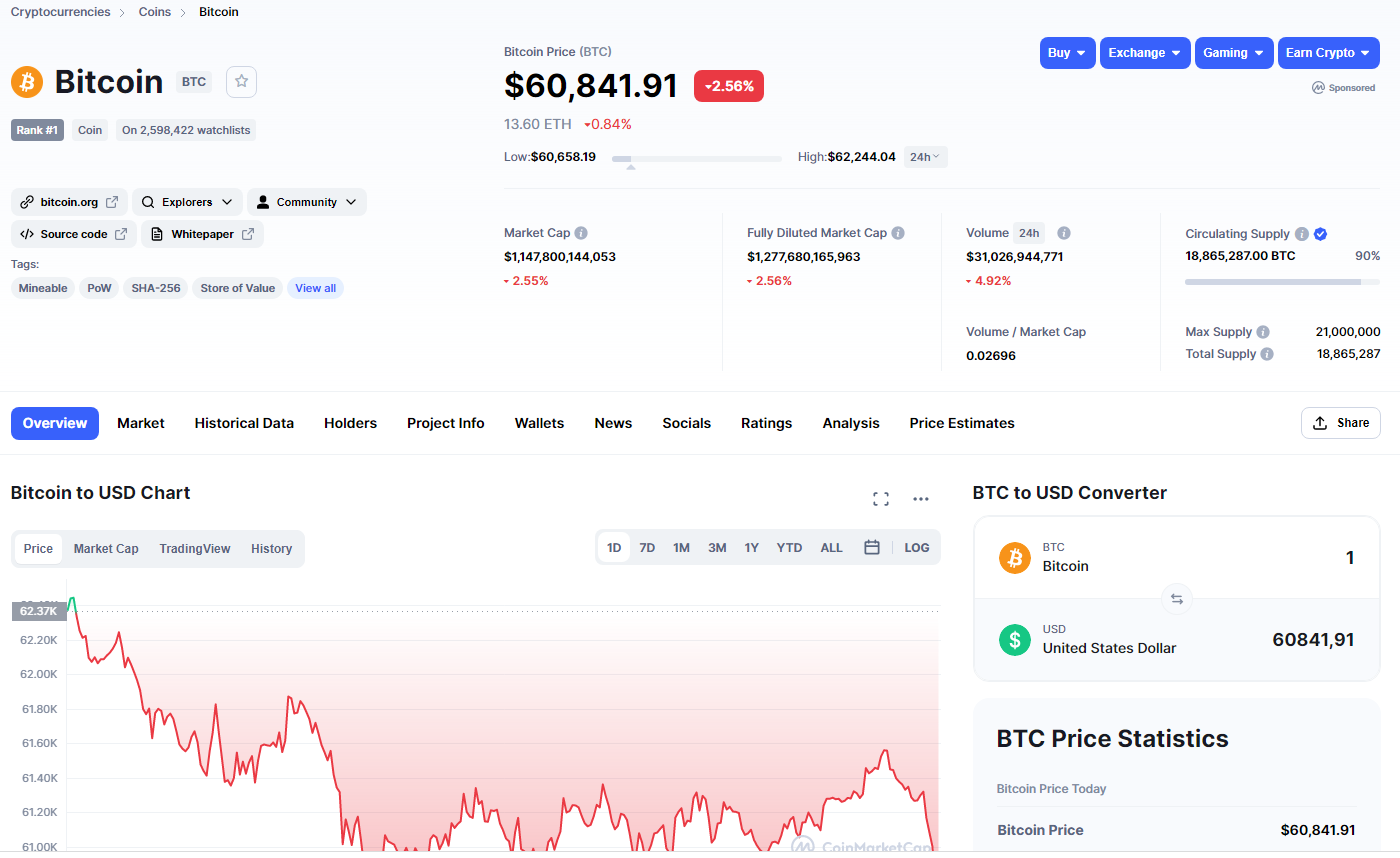The image size is (1400, 858).
Task: Go to Coins breadcrumb link
Action: [x=155, y=12]
